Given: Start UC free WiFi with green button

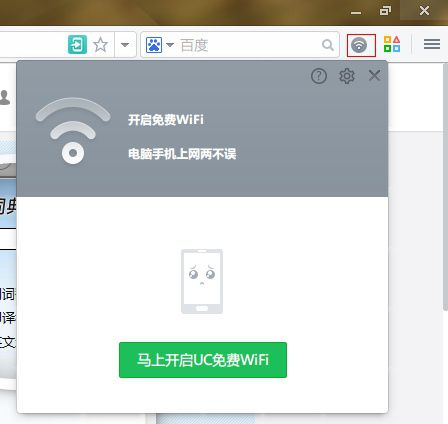Looking at the screenshot, I should (x=203, y=360).
